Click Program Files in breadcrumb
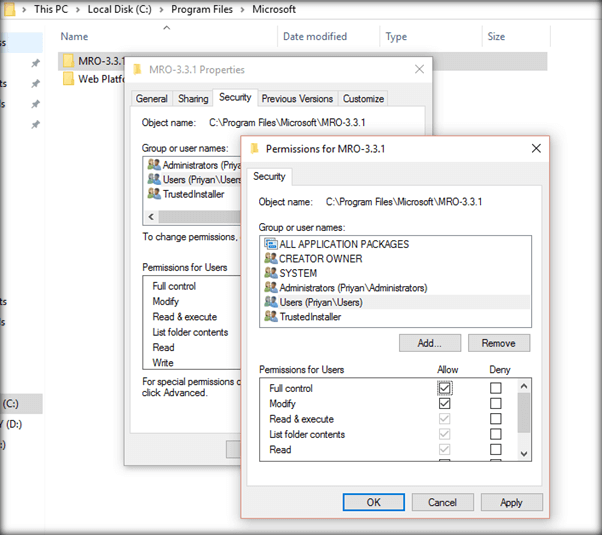This screenshot has height=535, width=602. coord(202,9)
